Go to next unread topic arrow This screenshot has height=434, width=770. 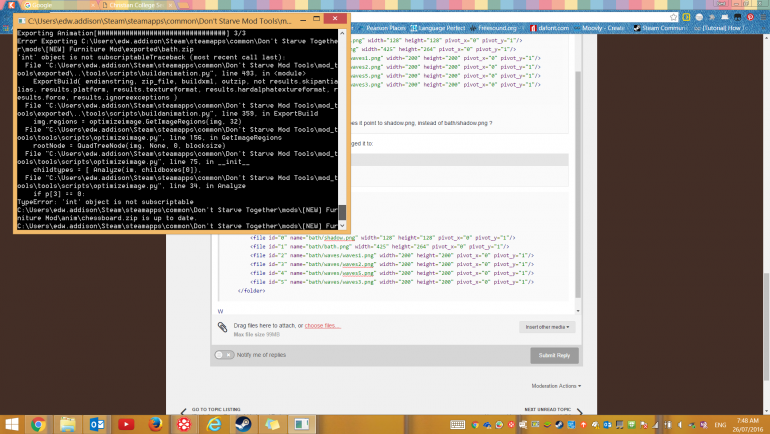coord(579,411)
